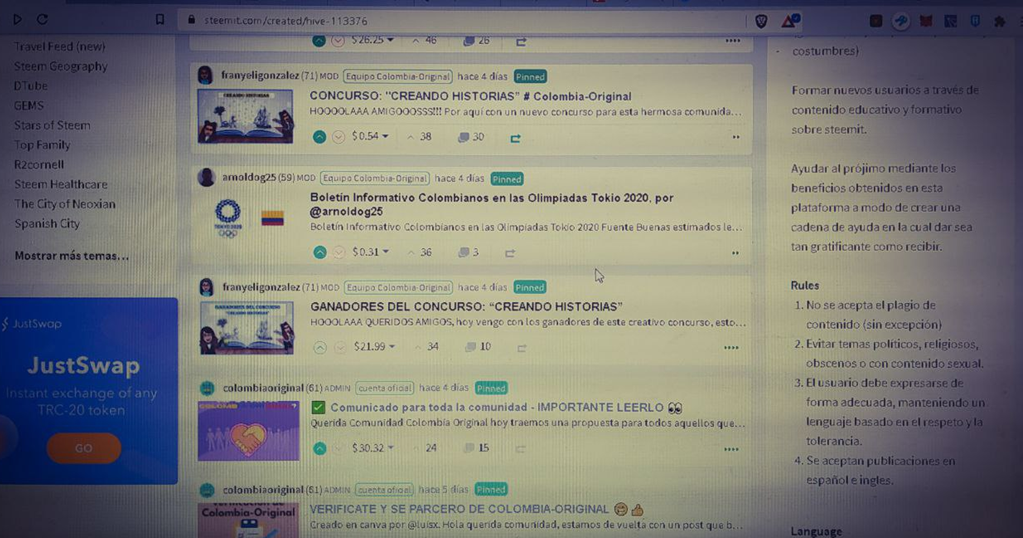Viewport: 1023px width, 538px height.
Task: Open Steem Healthcare community
Action: tap(61, 184)
